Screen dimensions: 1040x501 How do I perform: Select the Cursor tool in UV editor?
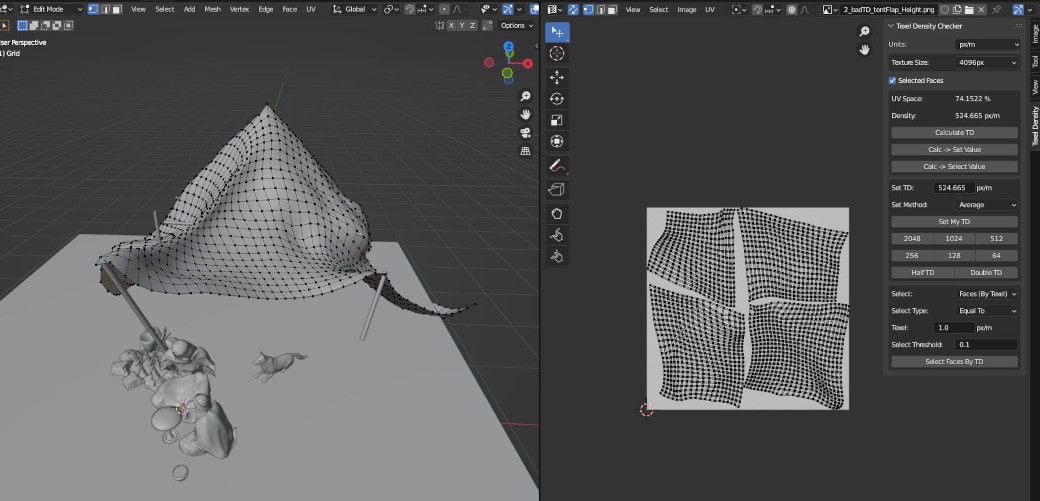tap(557, 54)
